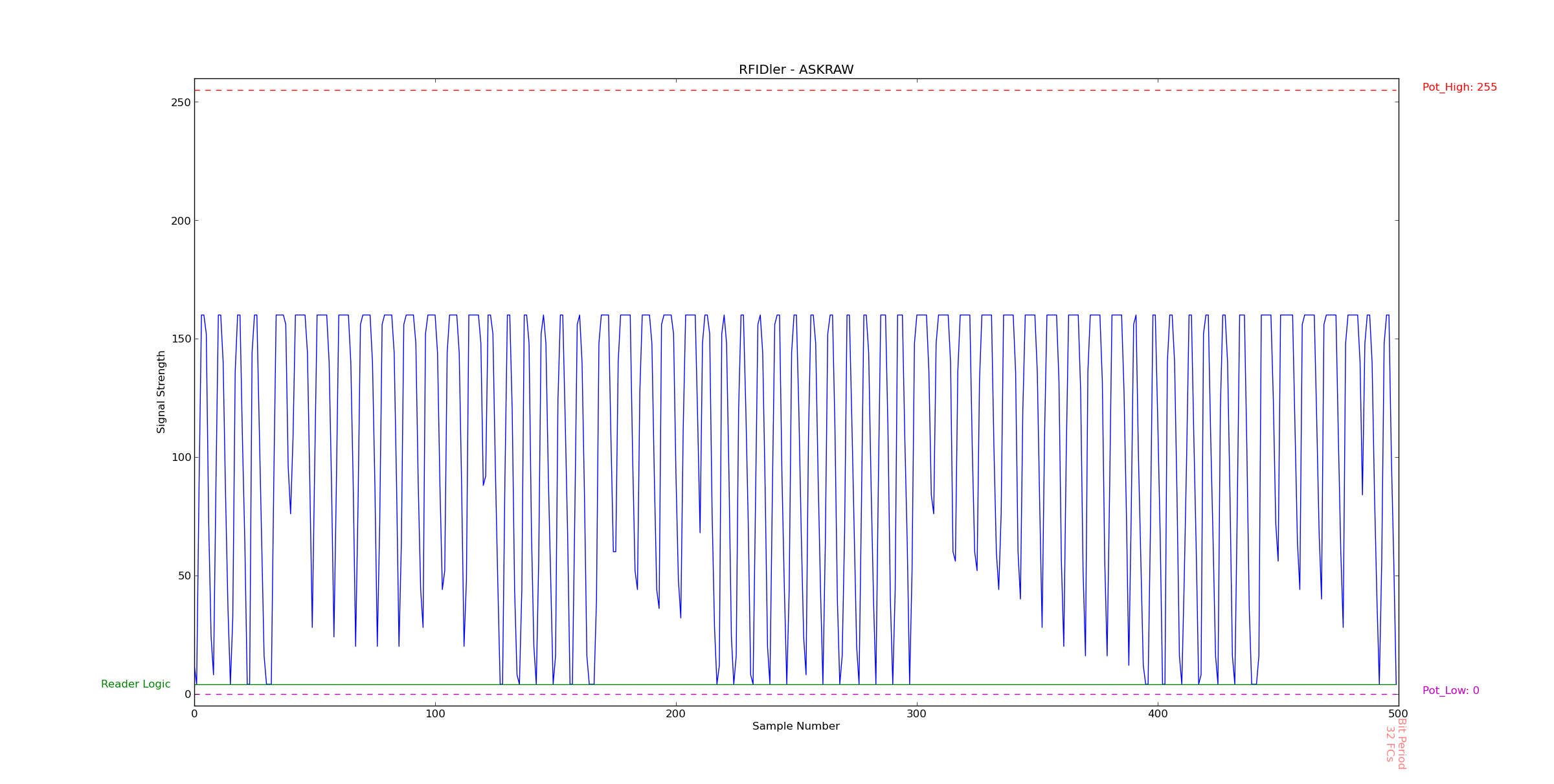Click y-axis tick label 150

[181, 339]
